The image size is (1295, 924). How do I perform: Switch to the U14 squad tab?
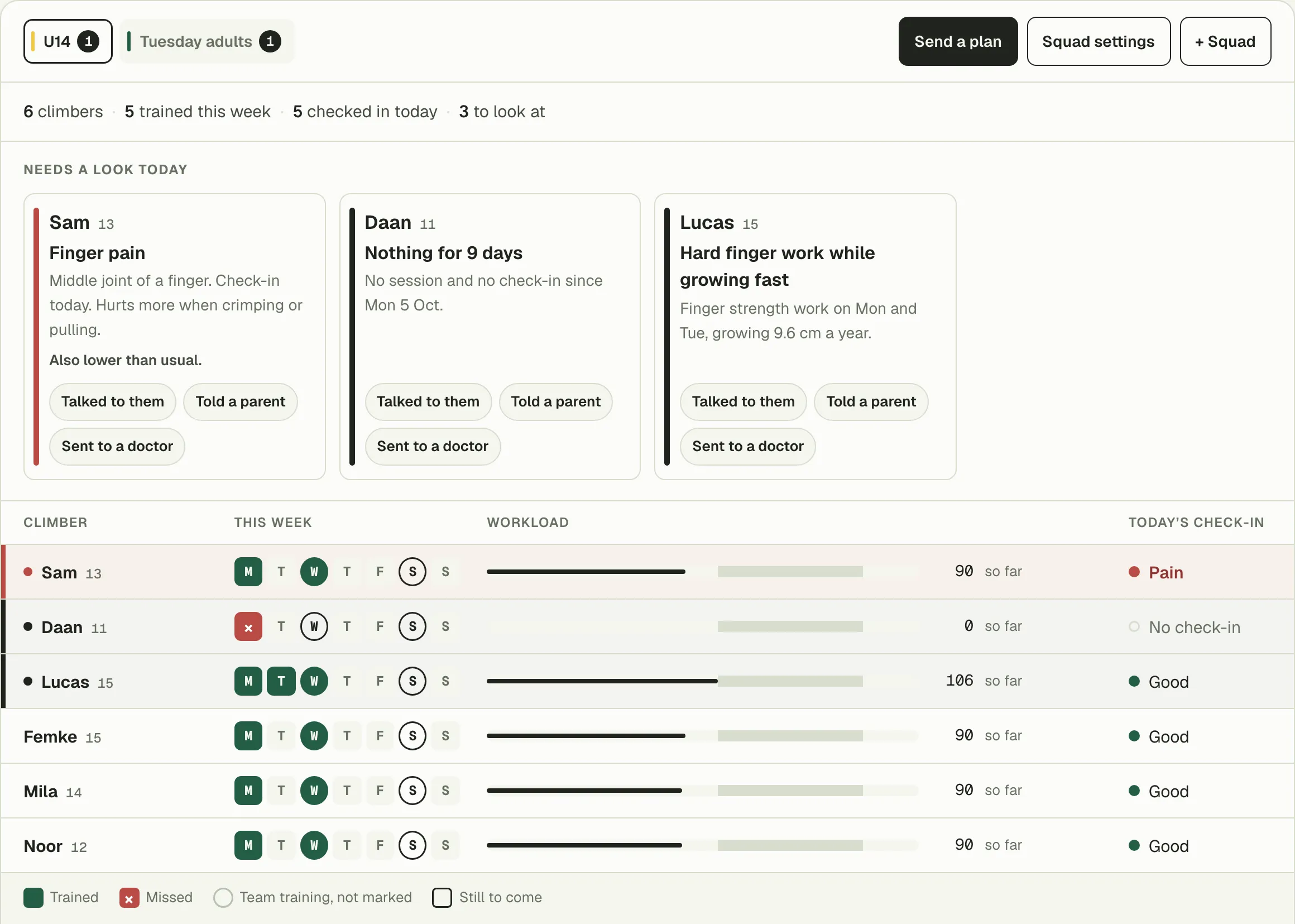(68, 41)
